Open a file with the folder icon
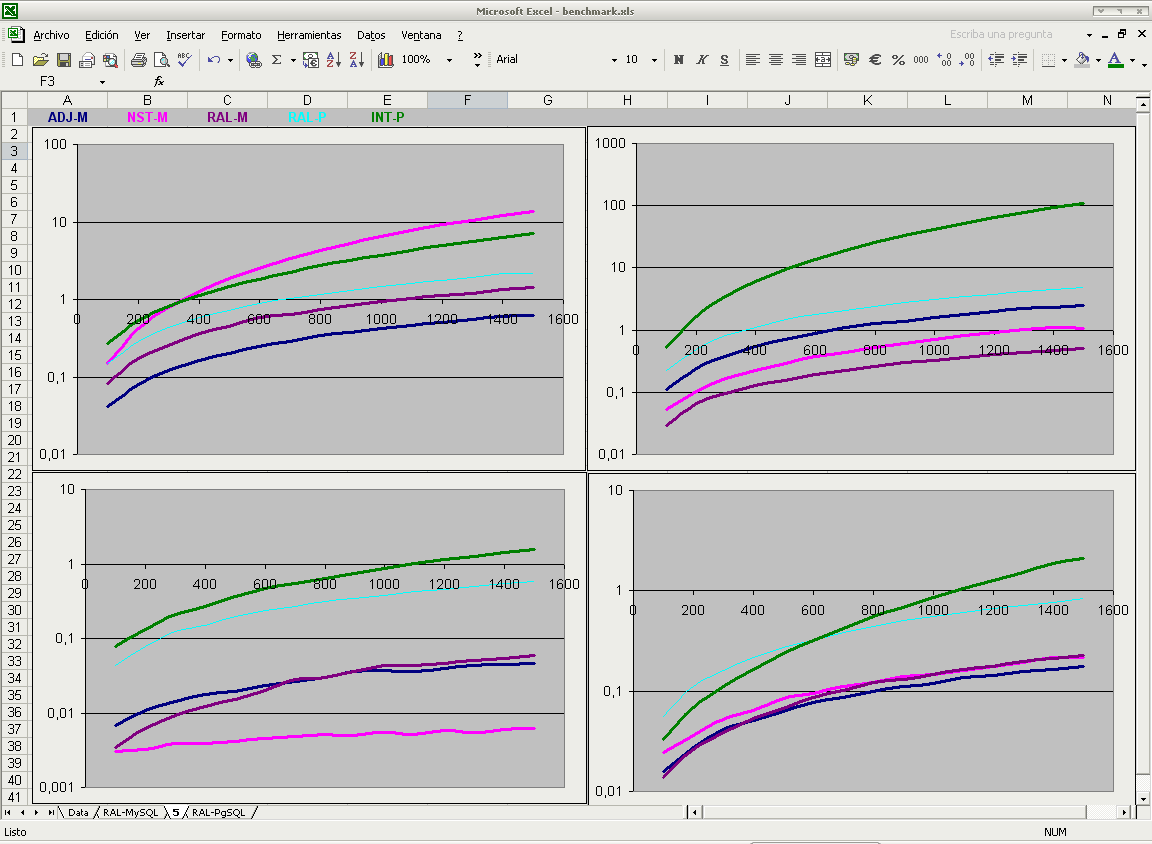The width and height of the screenshot is (1152, 844). pos(41,59)
